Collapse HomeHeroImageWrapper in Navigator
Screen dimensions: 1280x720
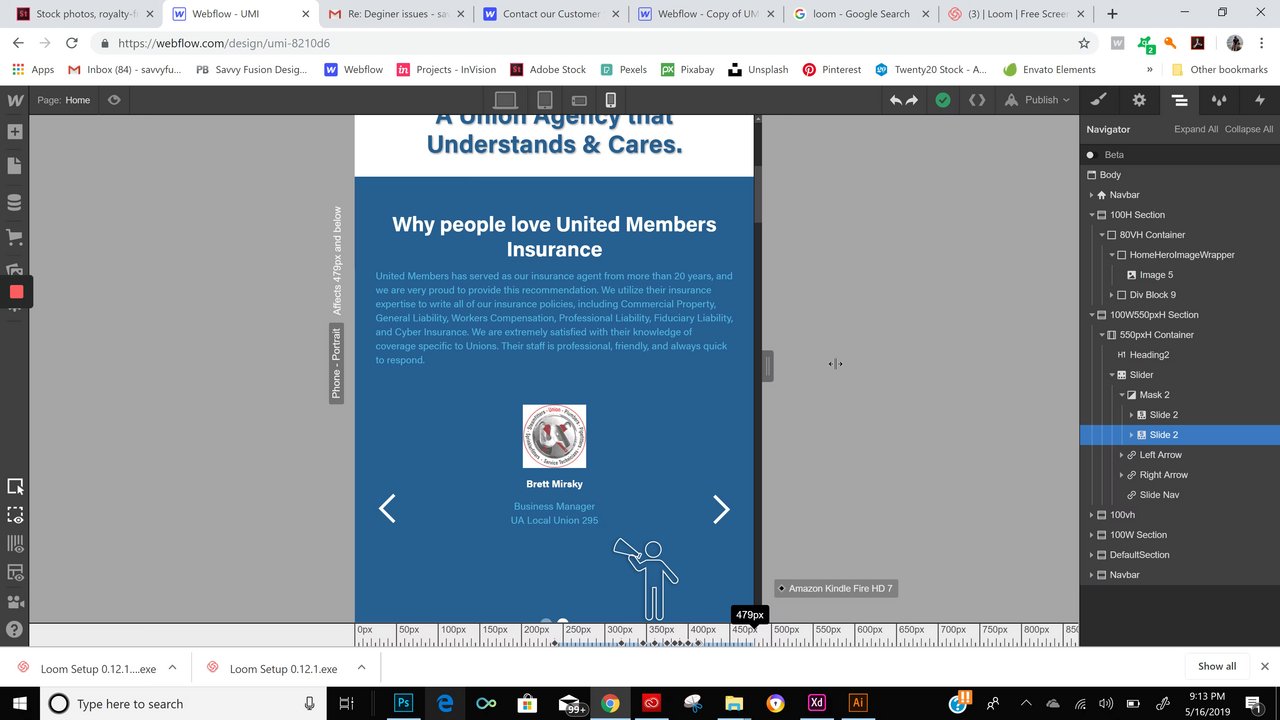pos(1112,255)
